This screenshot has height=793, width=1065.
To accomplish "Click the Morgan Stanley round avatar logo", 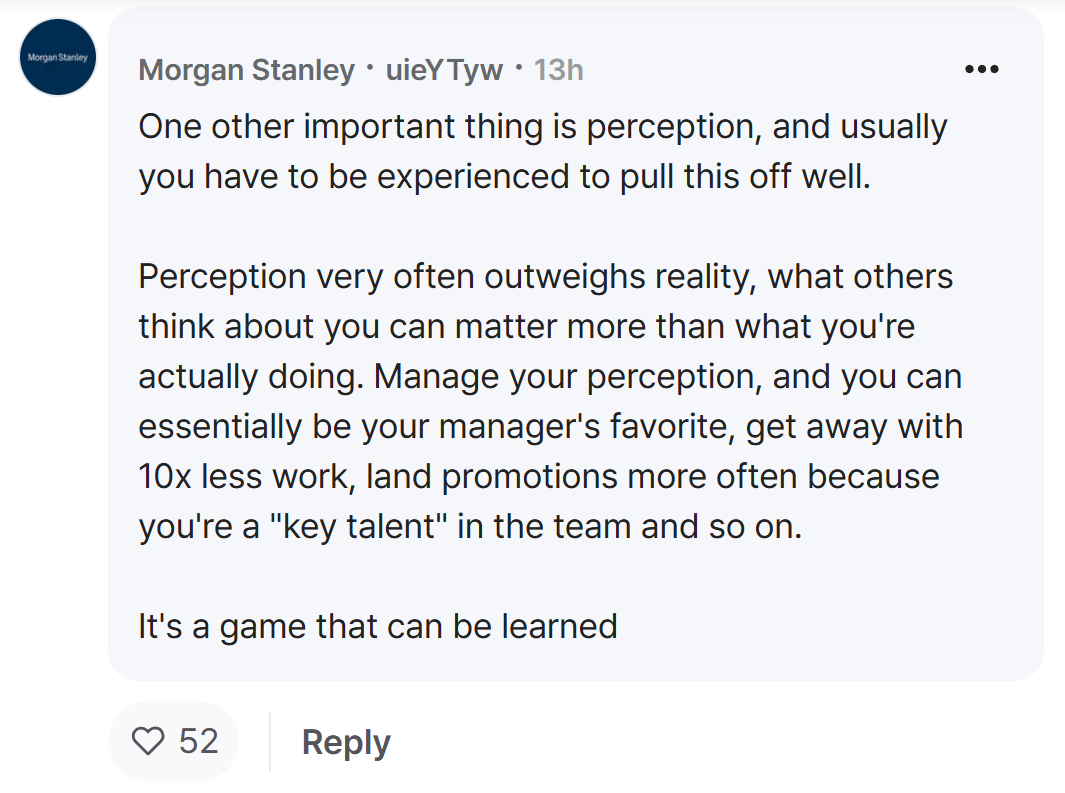I will tap(58, 57).
